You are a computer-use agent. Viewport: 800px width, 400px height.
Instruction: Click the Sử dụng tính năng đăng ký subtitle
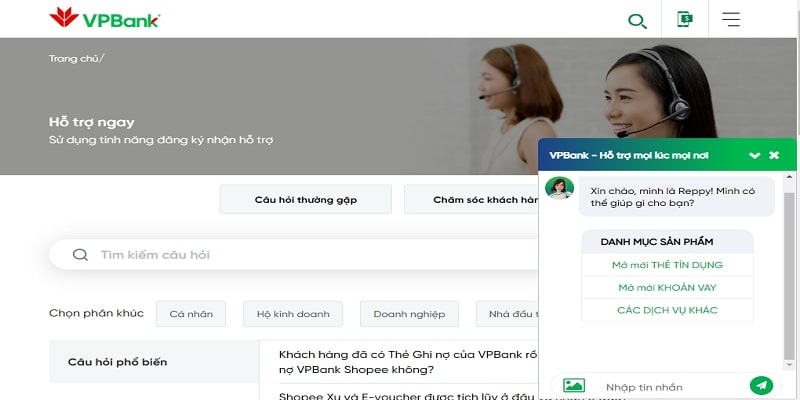click(x=161, y=140)
